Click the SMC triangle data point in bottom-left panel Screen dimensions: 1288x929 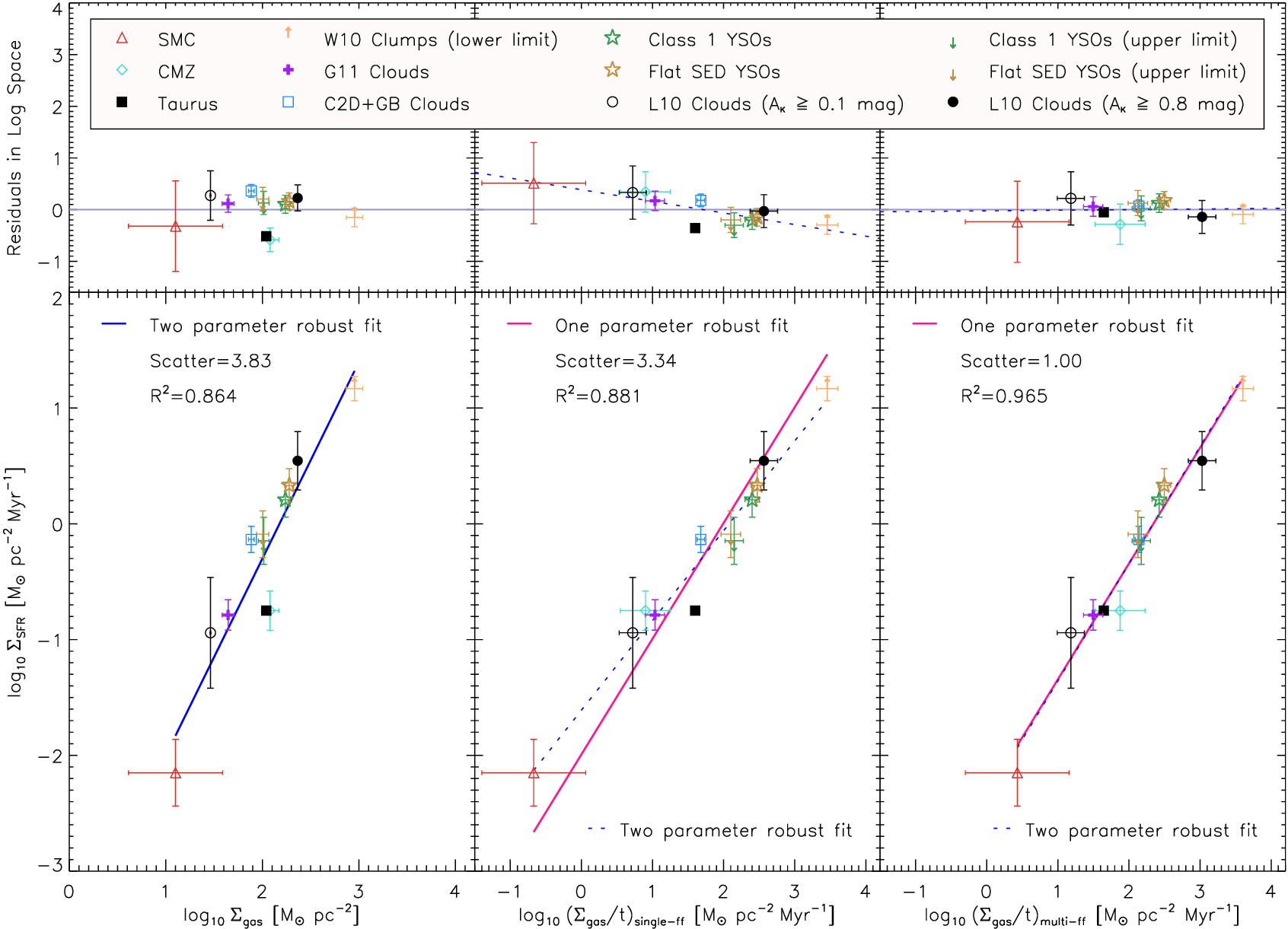point(176,773)
